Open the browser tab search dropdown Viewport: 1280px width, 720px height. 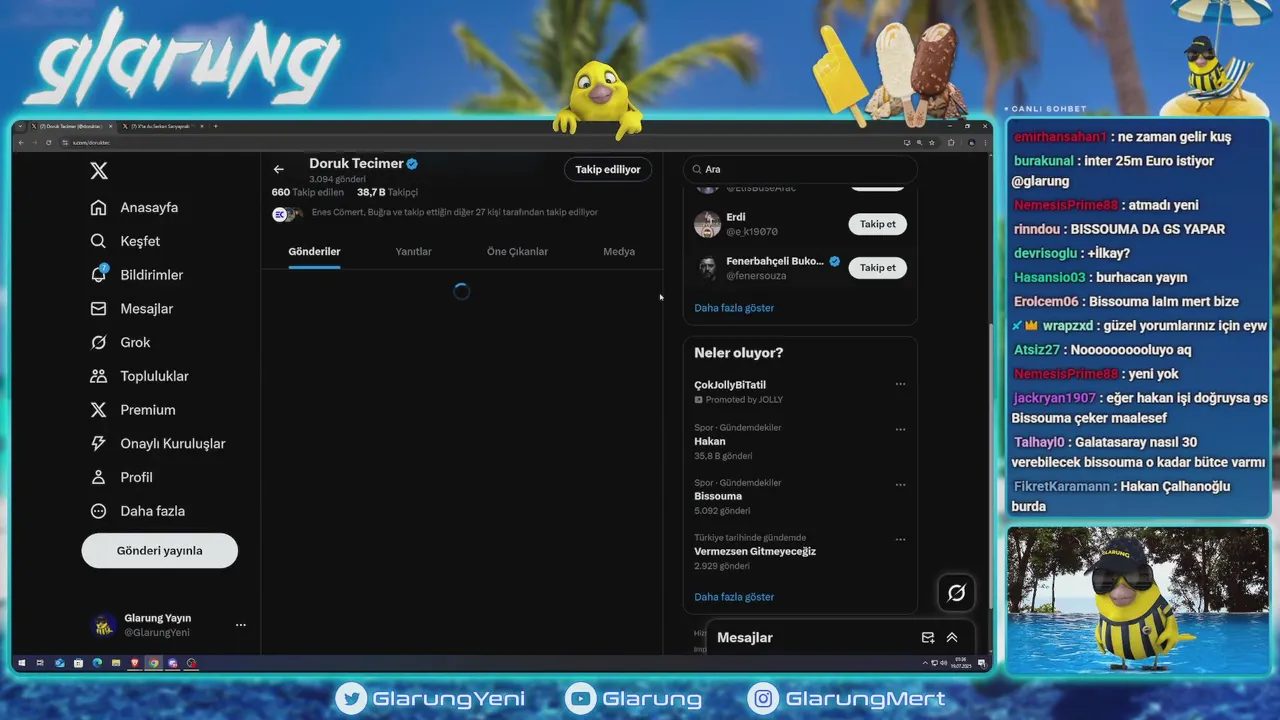[20, 126]
